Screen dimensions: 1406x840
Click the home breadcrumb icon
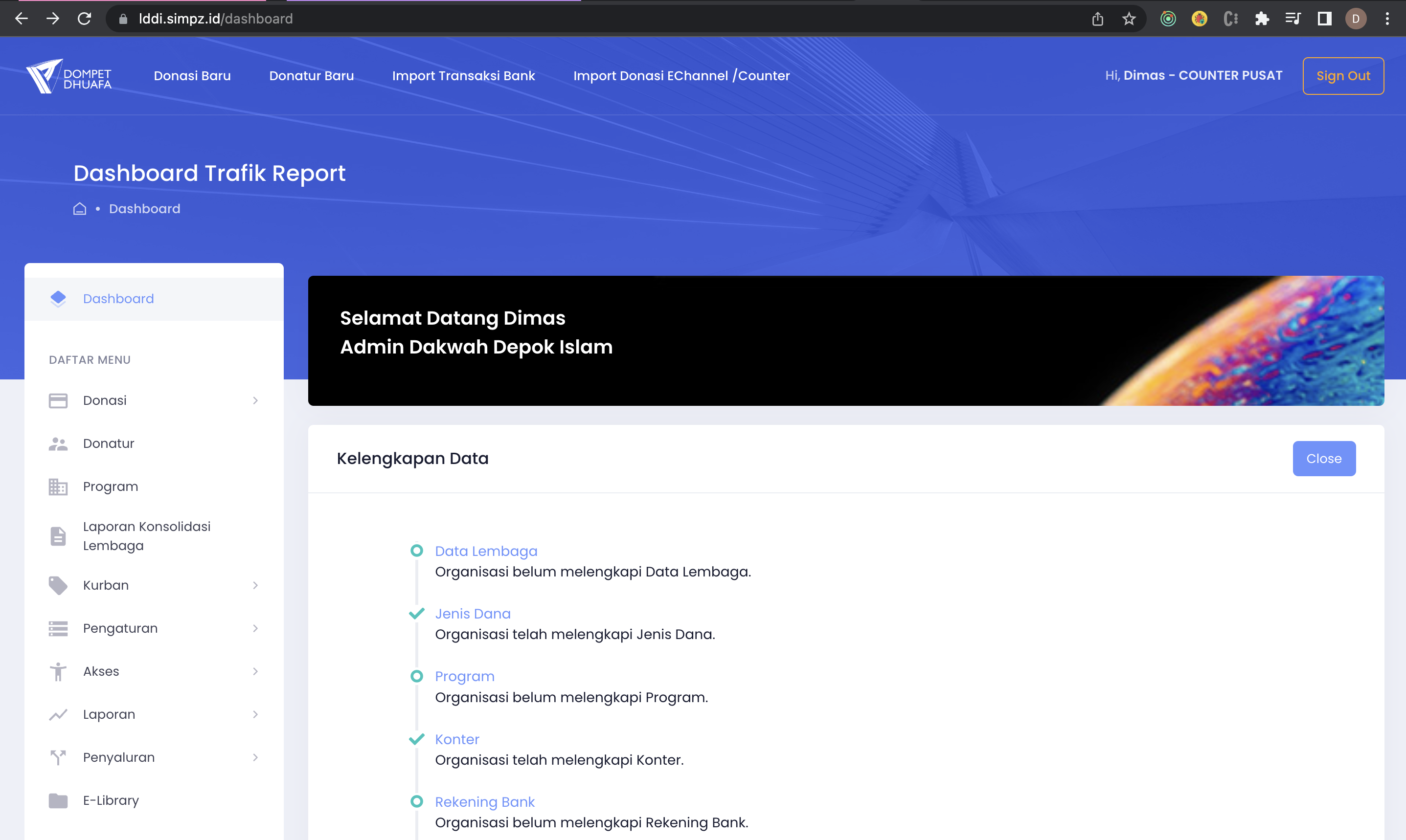click(80, 209)
